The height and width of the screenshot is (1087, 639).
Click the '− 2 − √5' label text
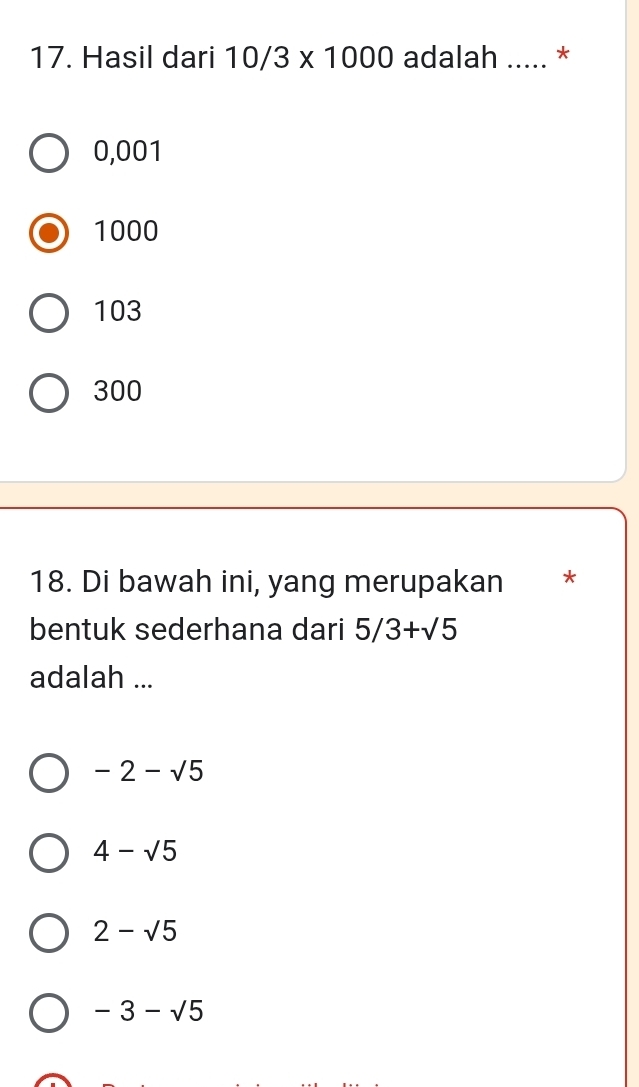(x=149, y=770)
